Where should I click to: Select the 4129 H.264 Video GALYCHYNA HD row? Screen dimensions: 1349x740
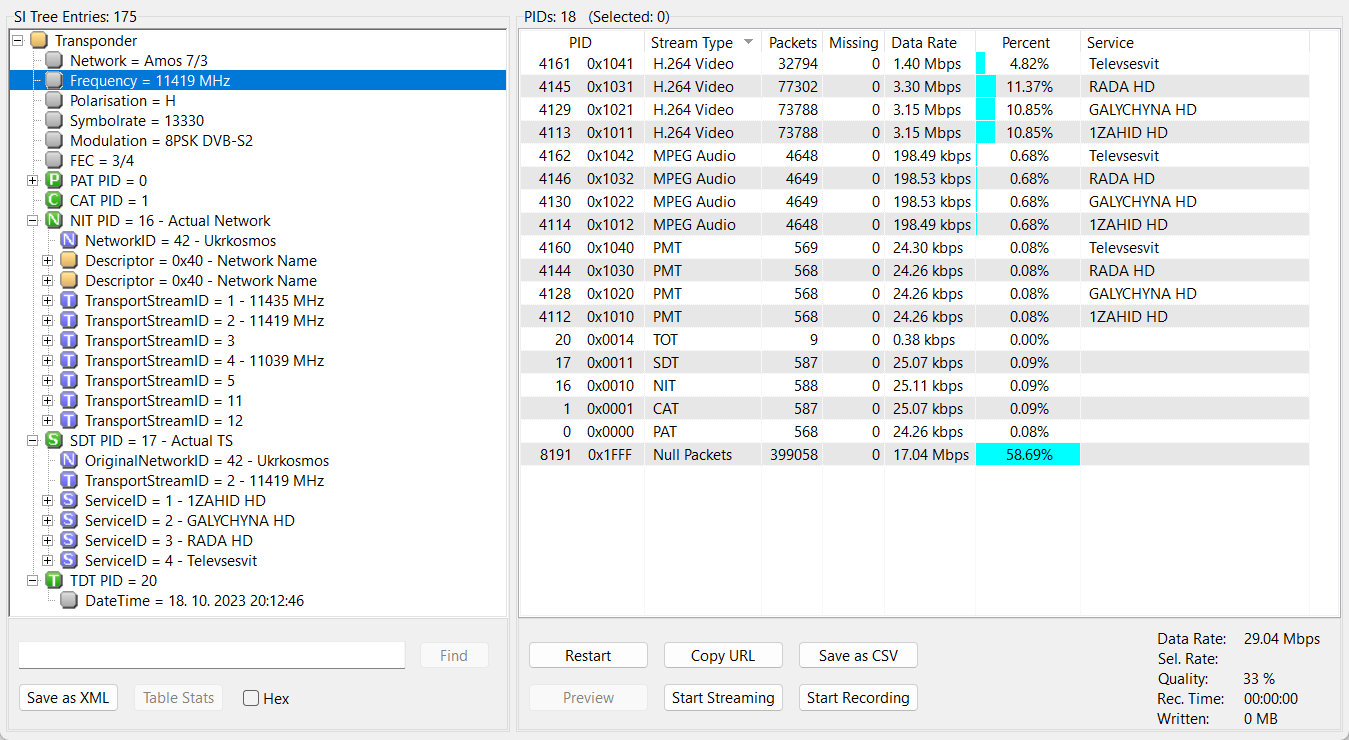[x=915, y=110]
